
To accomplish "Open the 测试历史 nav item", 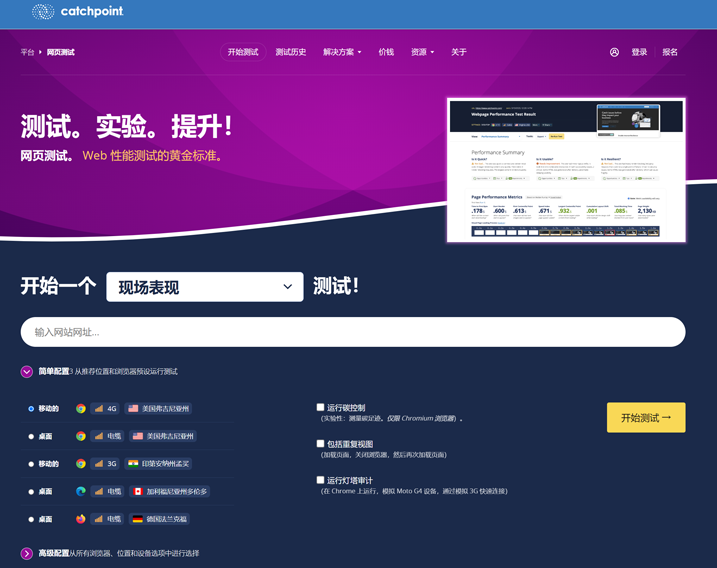I will tap(291, 52).
